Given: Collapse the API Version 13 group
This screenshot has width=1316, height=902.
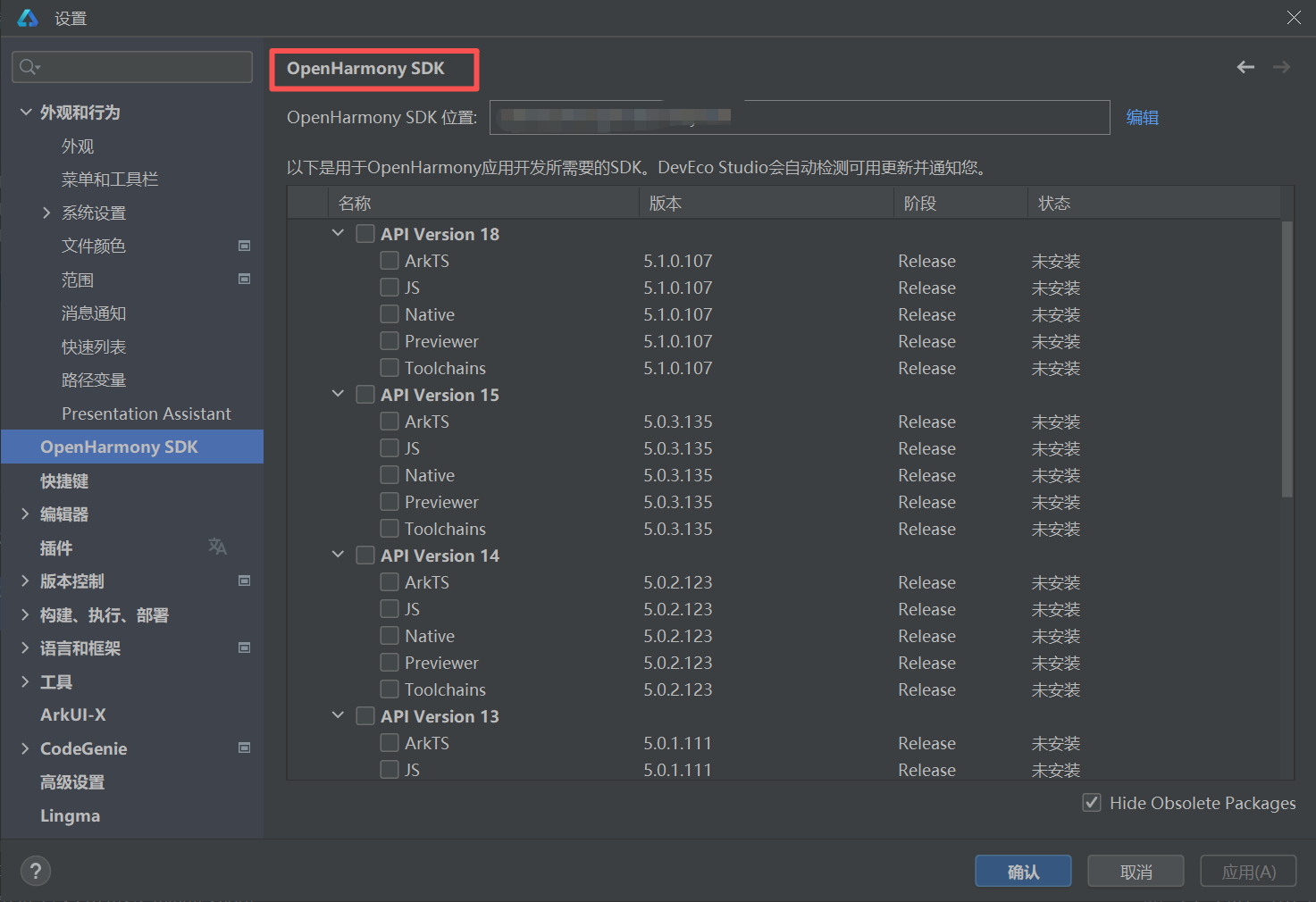Looking at the screenshot, I should click(338, 715).
